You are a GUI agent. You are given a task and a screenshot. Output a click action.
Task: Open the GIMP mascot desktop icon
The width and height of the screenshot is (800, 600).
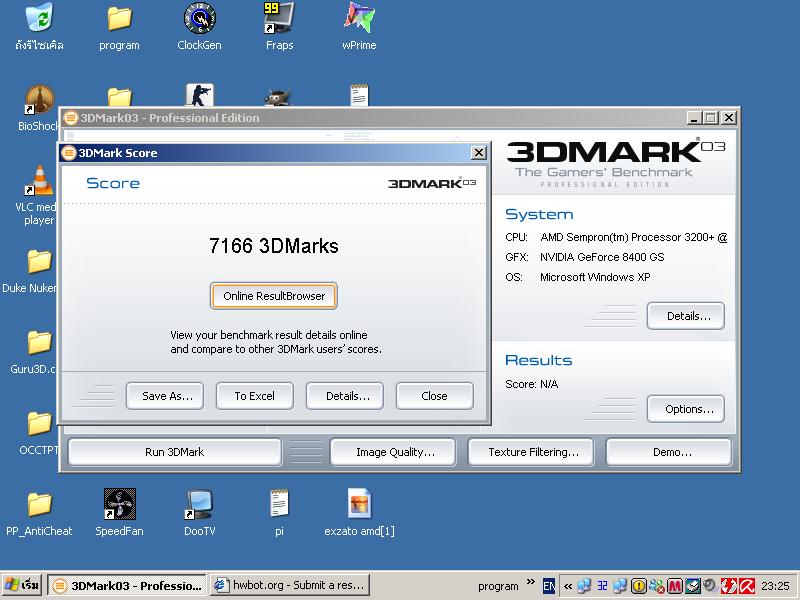(278, 97)
